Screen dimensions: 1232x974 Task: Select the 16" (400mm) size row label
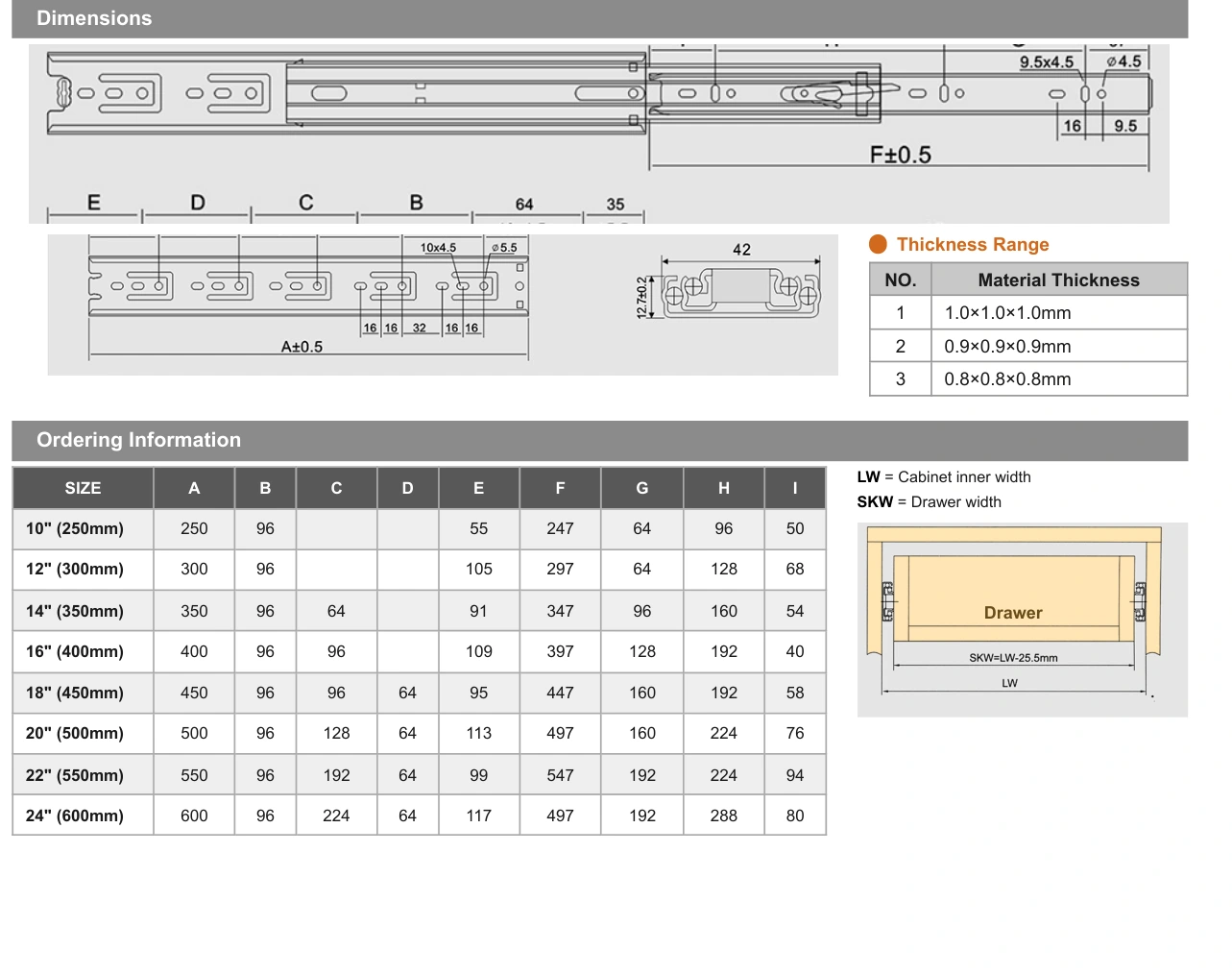pos(75,651)
